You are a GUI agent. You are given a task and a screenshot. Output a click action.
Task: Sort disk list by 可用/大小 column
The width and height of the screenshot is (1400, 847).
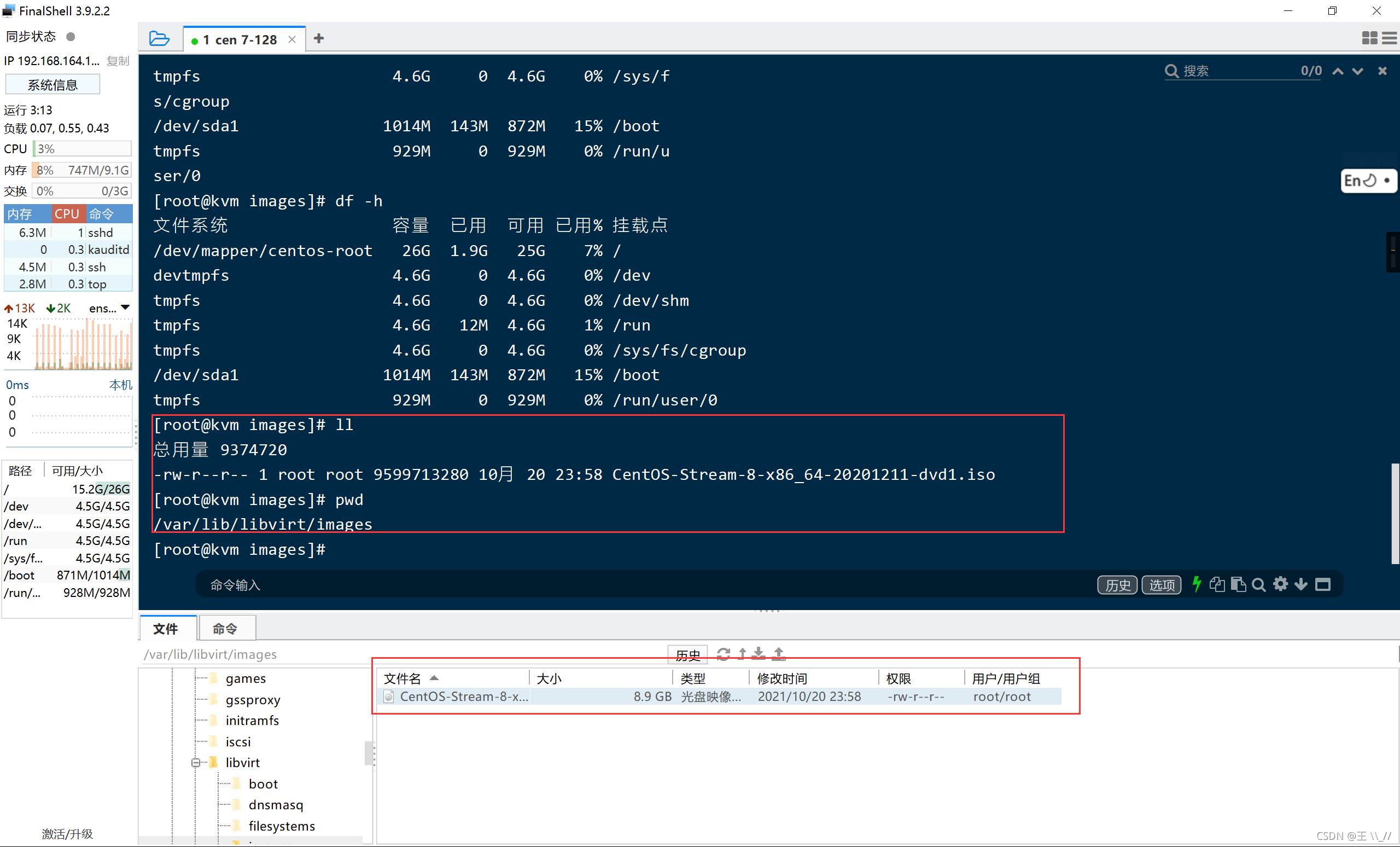[x=87, y=471]
